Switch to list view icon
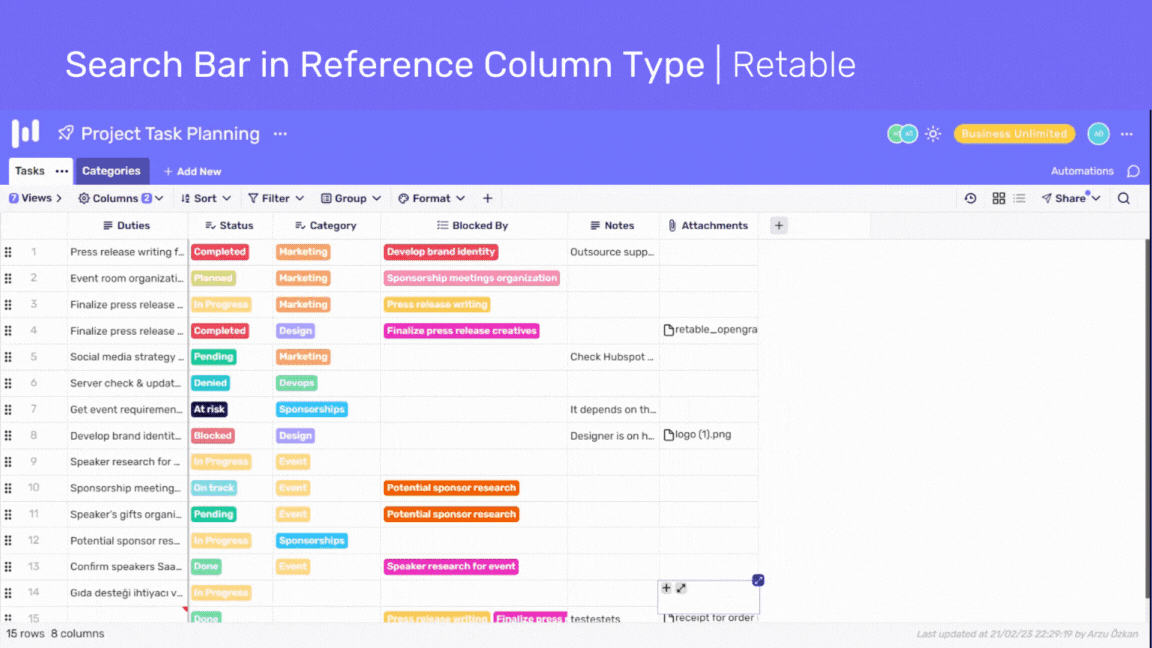1152x648 pixels. pyautogui.click(x=1019, y=198)
